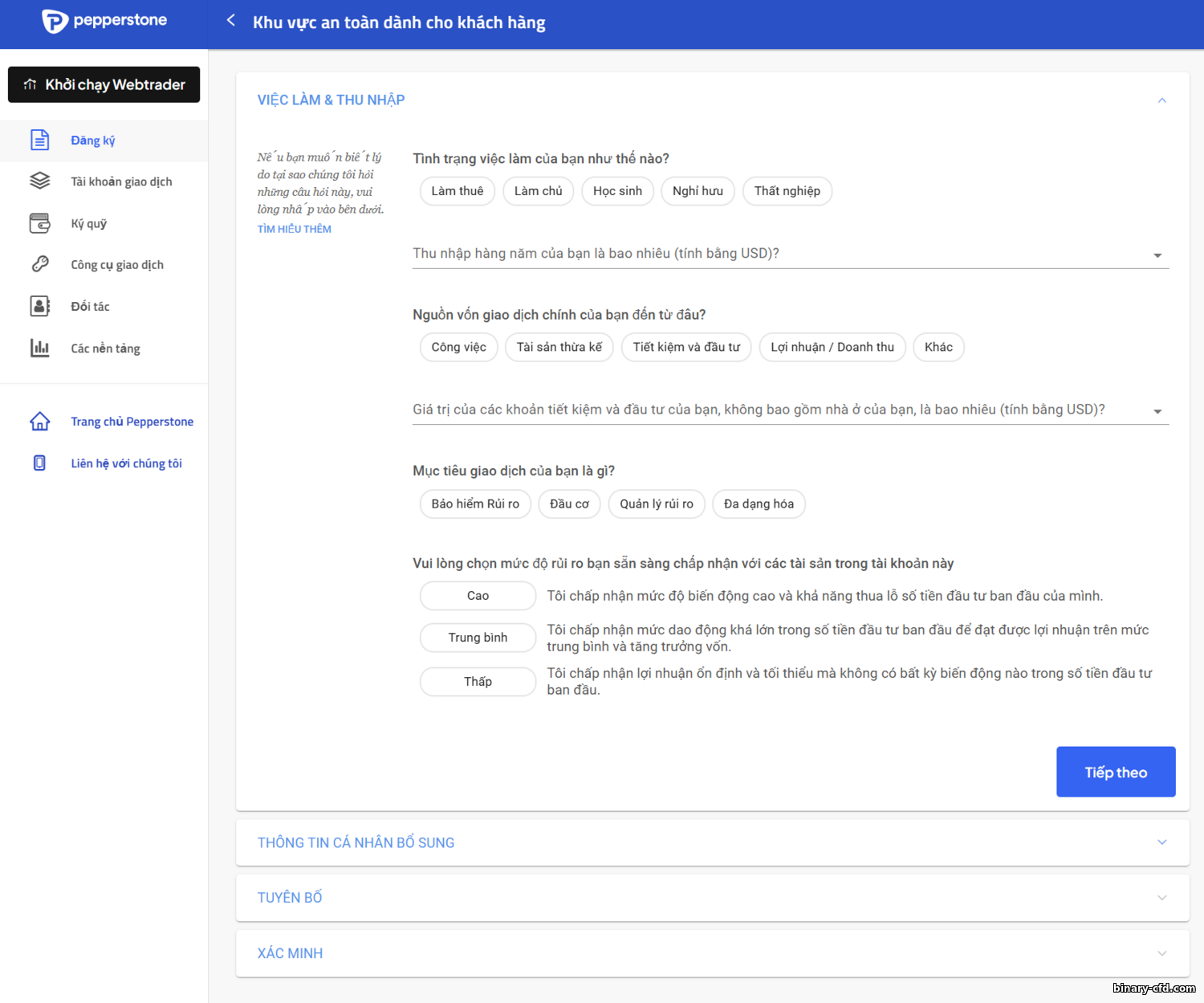Open savings and investment value dropdown

point(790,410)
